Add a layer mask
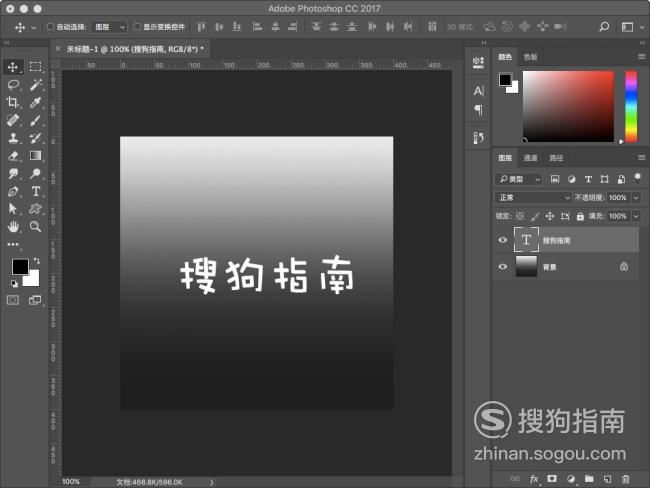Image resolution: width=650 pixels, height=488 pixels. click(552, 479)
